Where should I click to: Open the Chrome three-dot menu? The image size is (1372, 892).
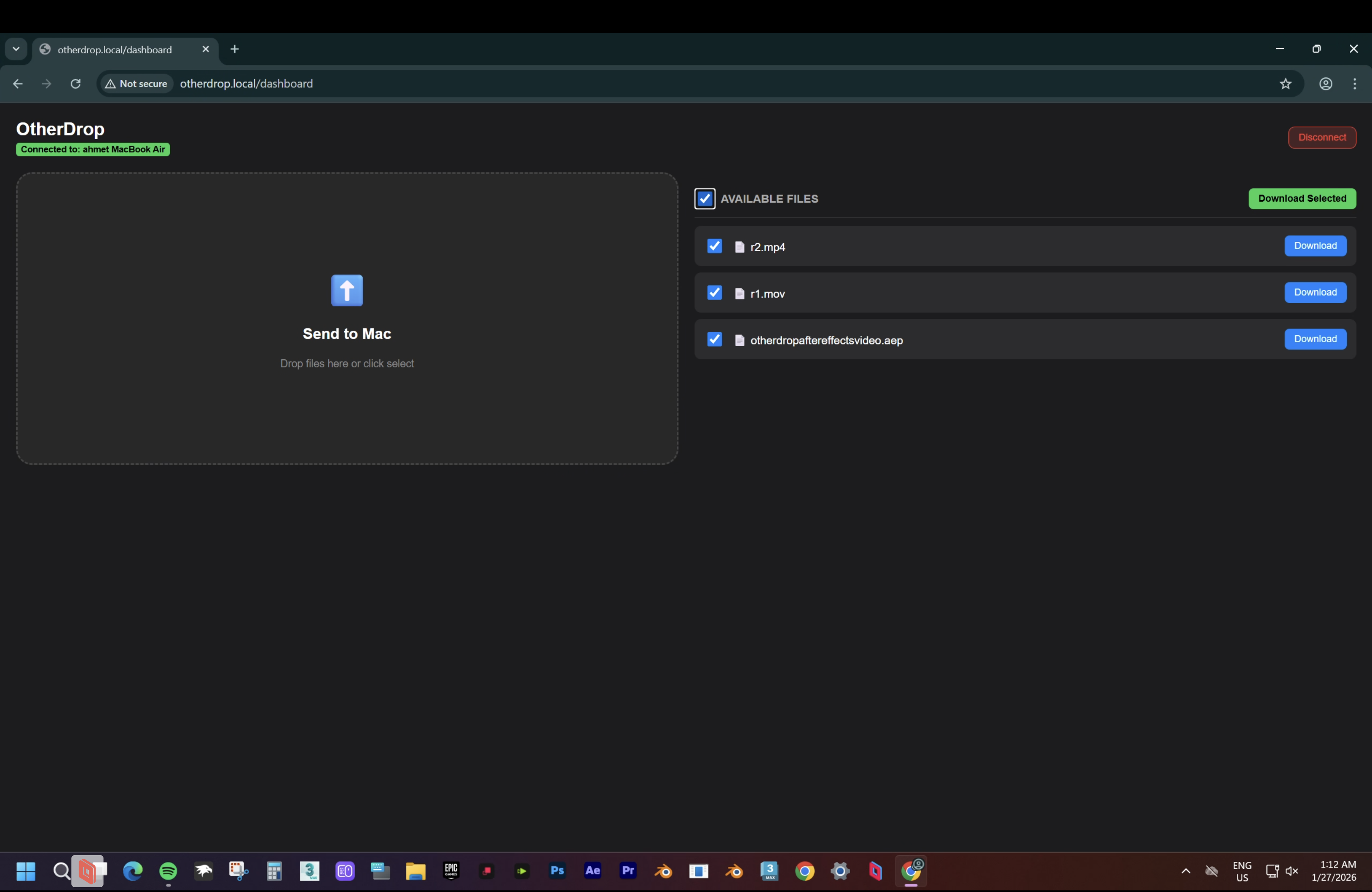pyautogui.click(x=1355, y=83)
